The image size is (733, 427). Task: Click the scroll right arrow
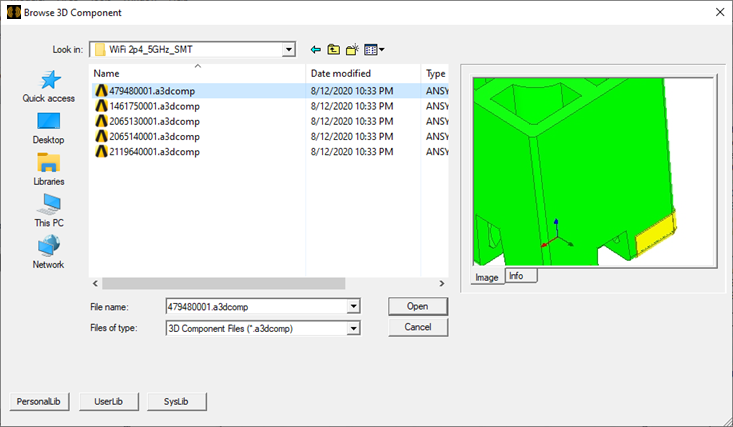442,283
